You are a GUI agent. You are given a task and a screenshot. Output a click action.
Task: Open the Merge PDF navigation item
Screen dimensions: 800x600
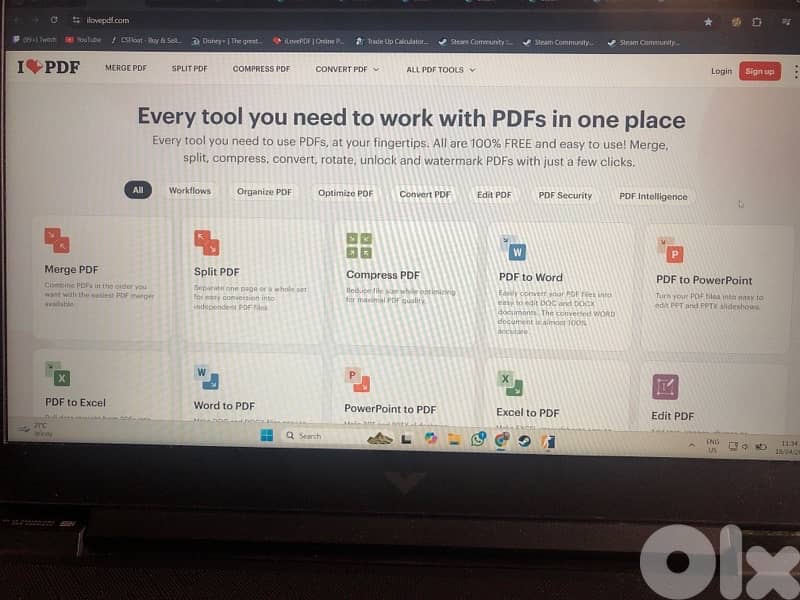tap(125, 68)
